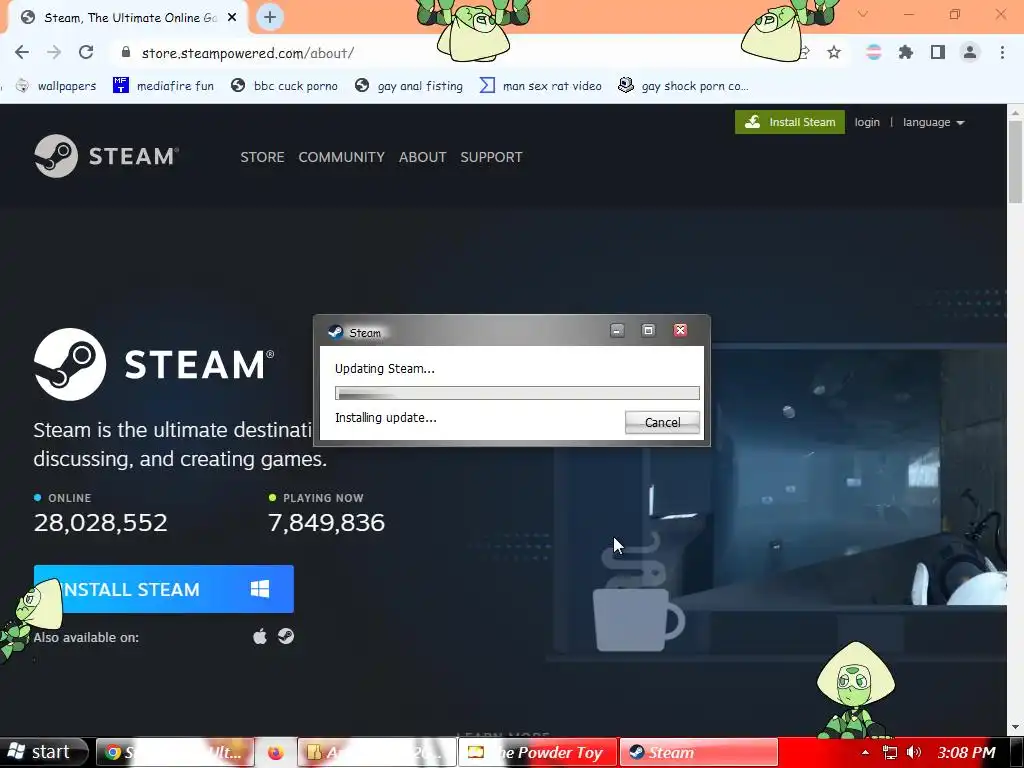The image size is (1024, 768).
Task: Expand the language dropdown
Action: tap(933, 122)
